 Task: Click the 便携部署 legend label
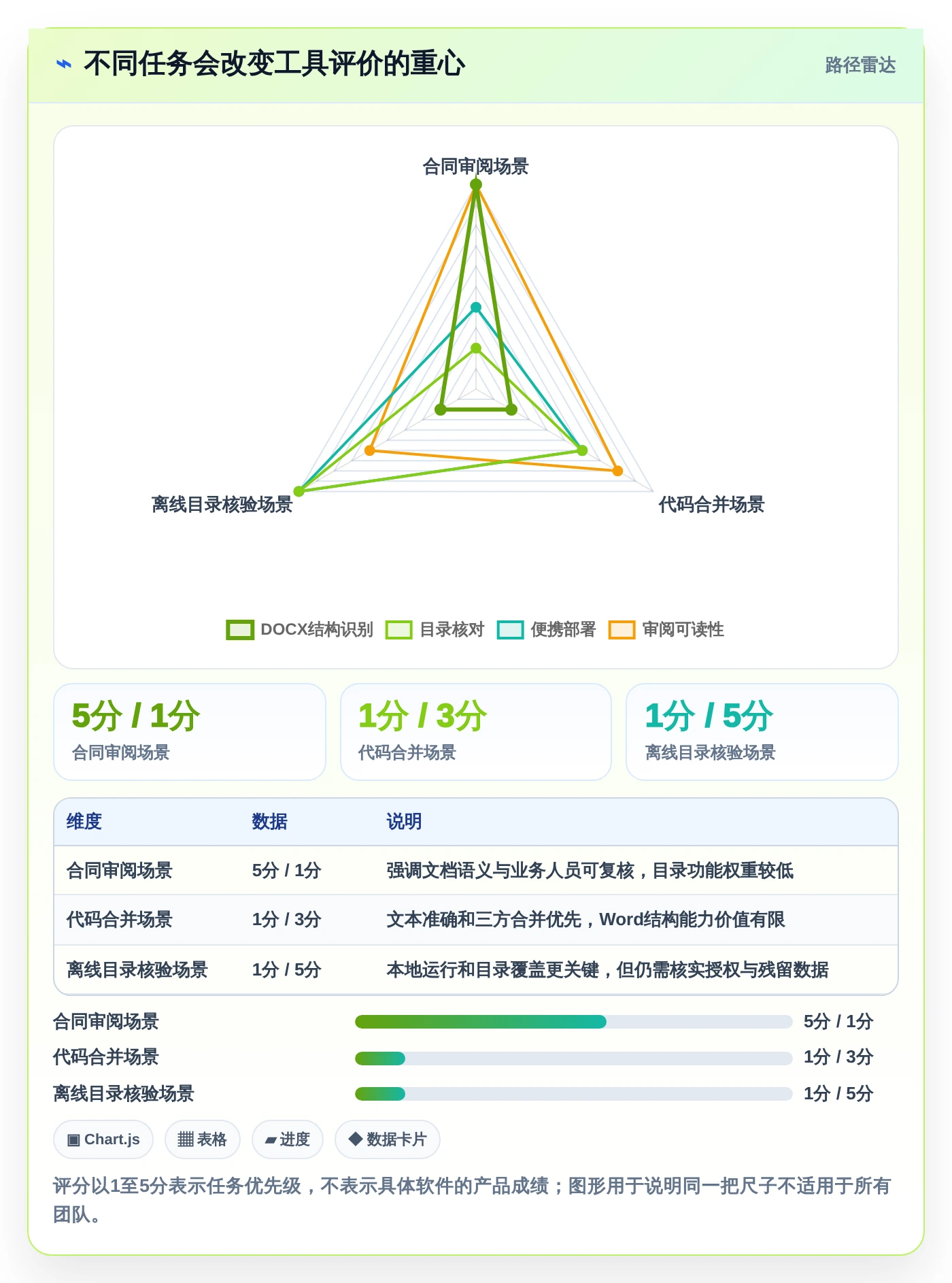(x=564, y=629)
